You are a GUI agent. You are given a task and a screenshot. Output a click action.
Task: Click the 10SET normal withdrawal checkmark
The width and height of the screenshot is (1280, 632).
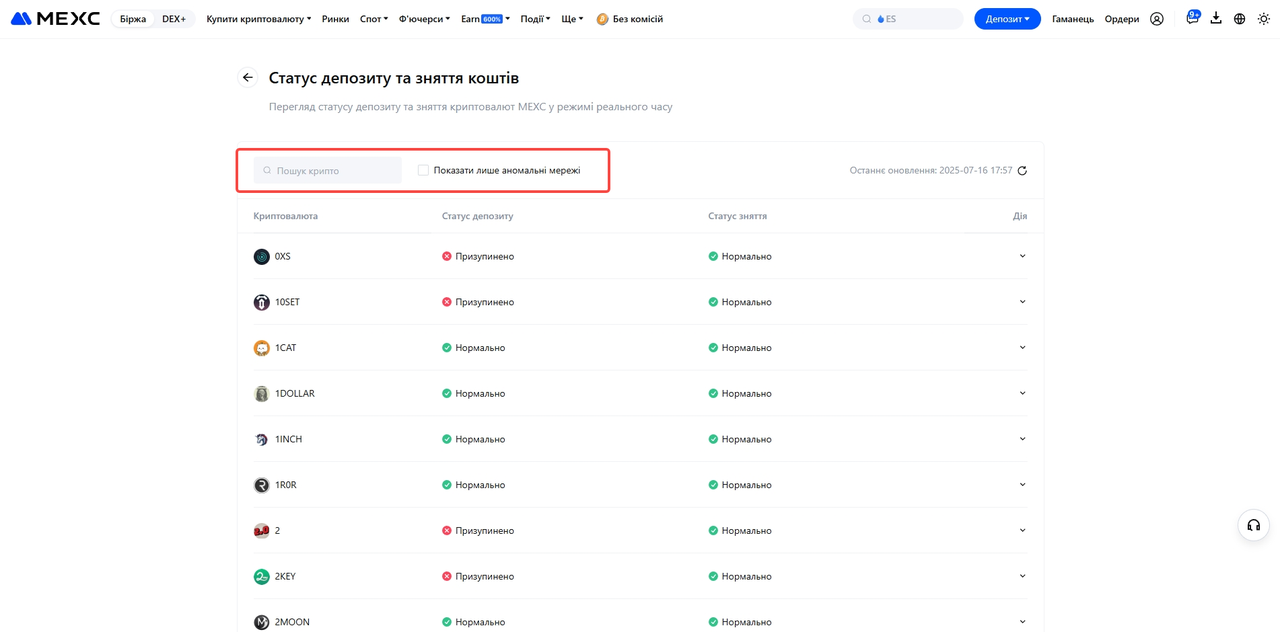(713, 302)
